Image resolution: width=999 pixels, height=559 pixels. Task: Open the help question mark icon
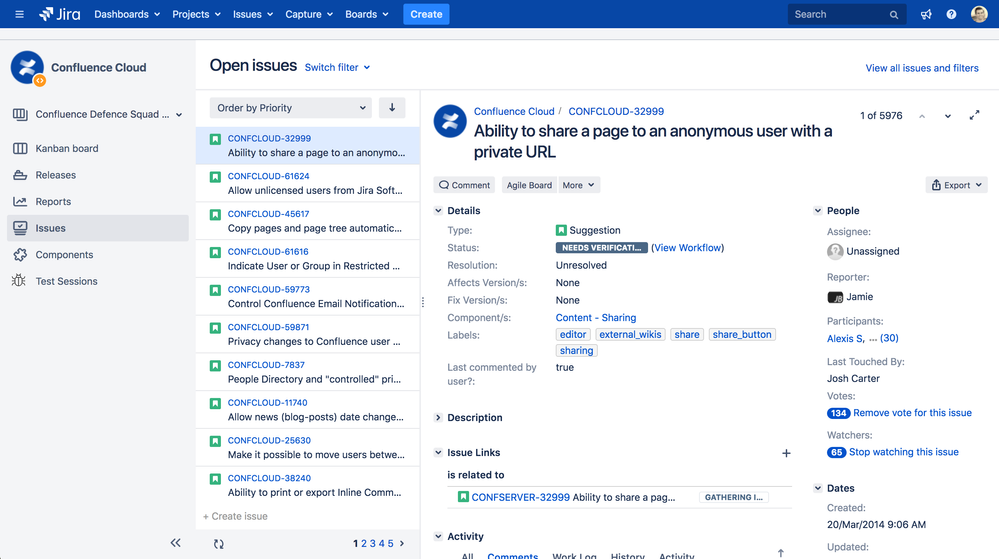pos(951,14)
